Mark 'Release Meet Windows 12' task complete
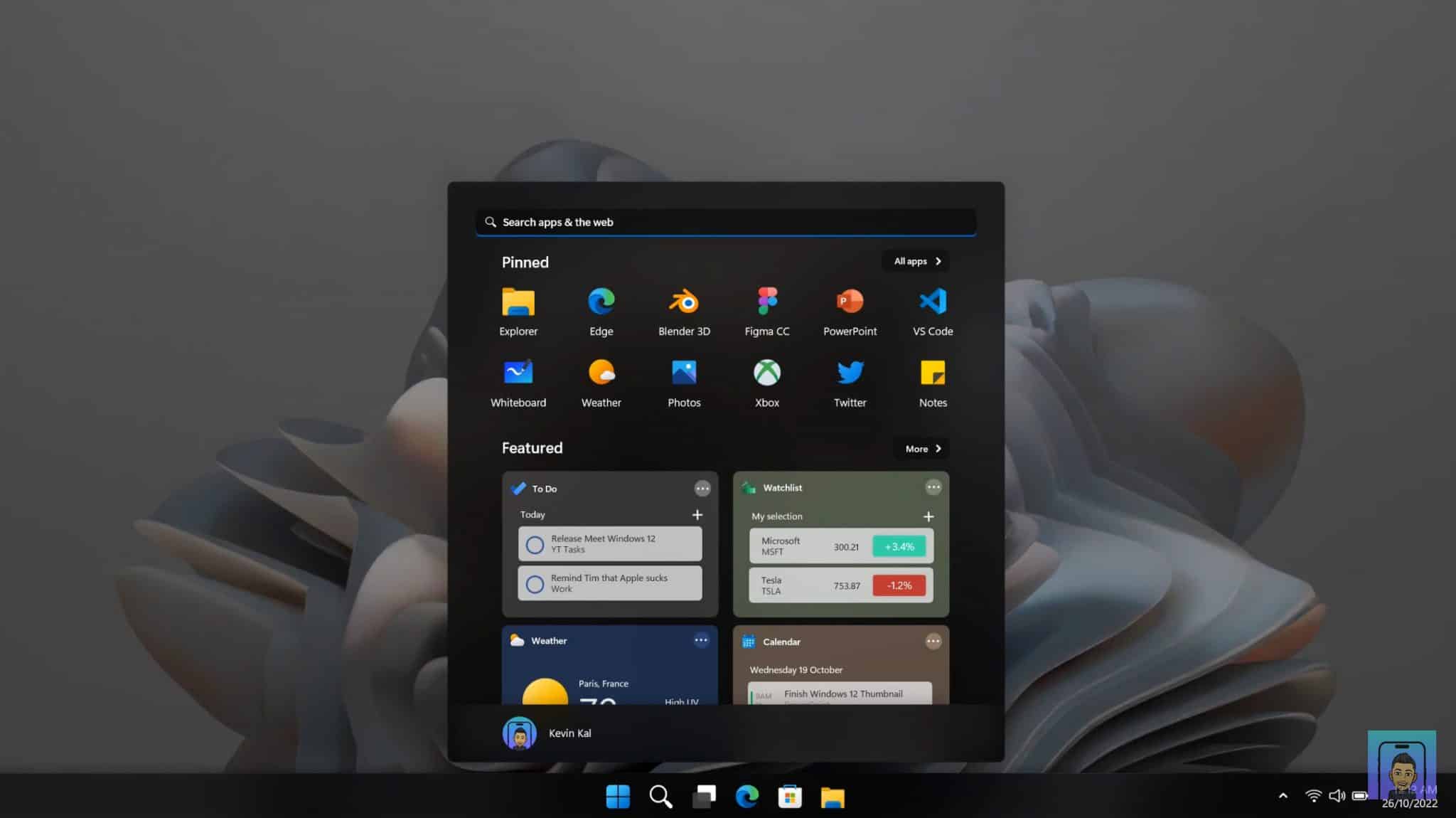 point(535,543)
